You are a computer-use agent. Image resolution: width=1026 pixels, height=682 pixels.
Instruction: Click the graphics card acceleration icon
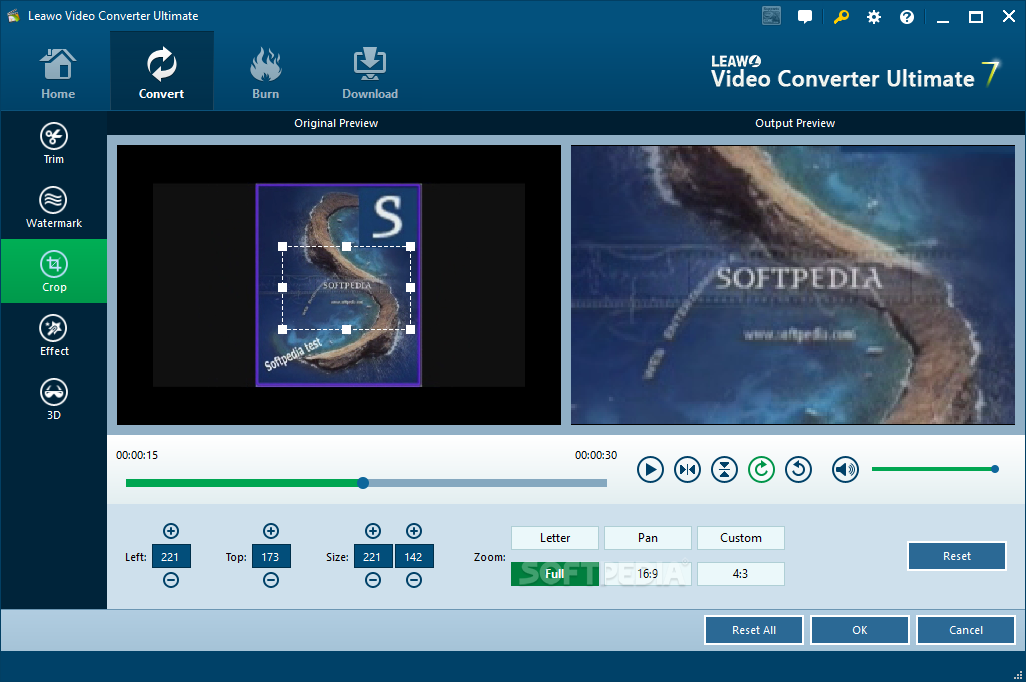(771, 16)
